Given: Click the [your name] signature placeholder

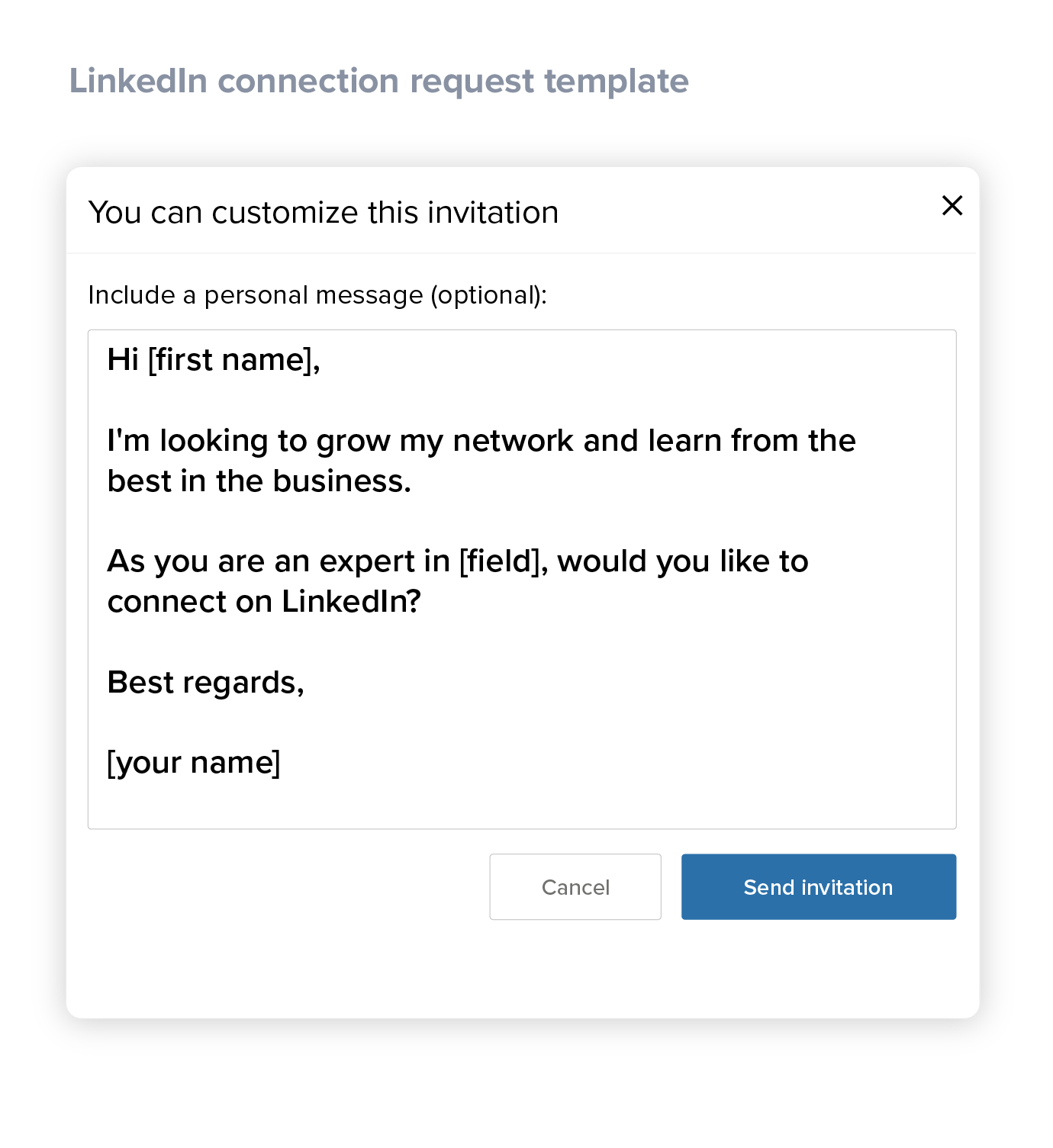Looking at the screenshot, I should point(194,763).
